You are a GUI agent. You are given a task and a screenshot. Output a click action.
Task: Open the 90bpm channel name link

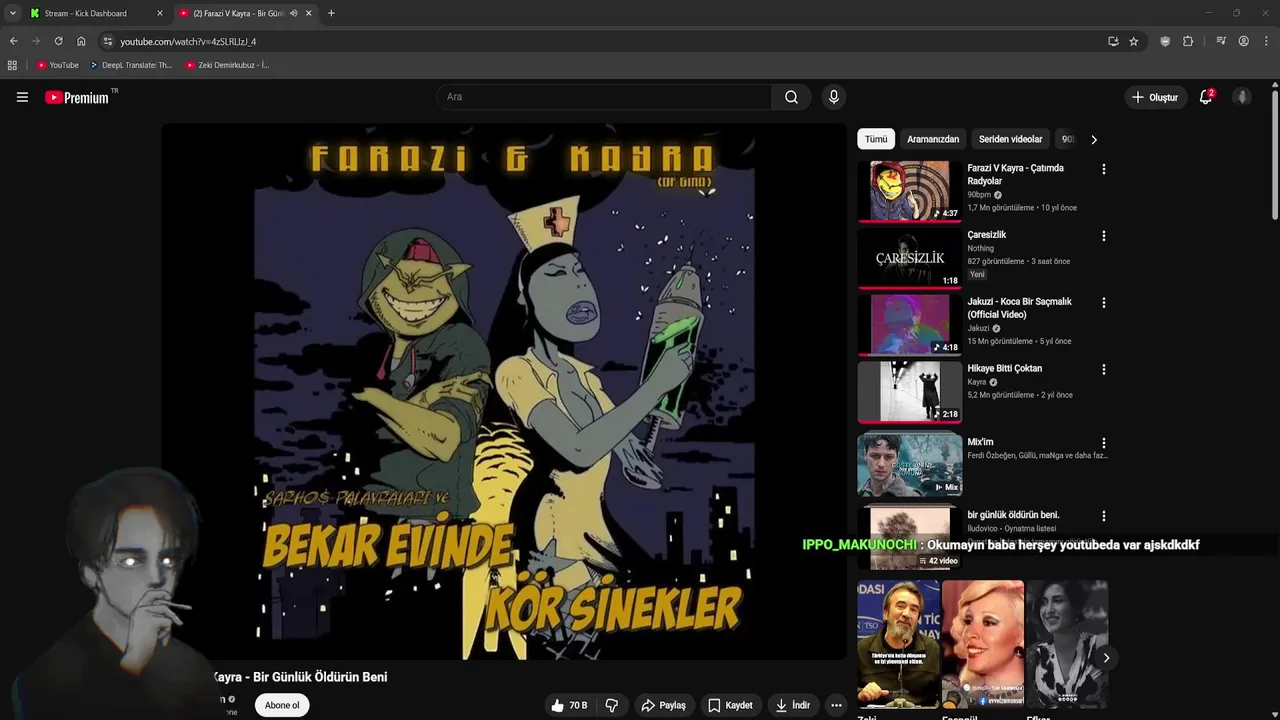[x=978, y=195]
